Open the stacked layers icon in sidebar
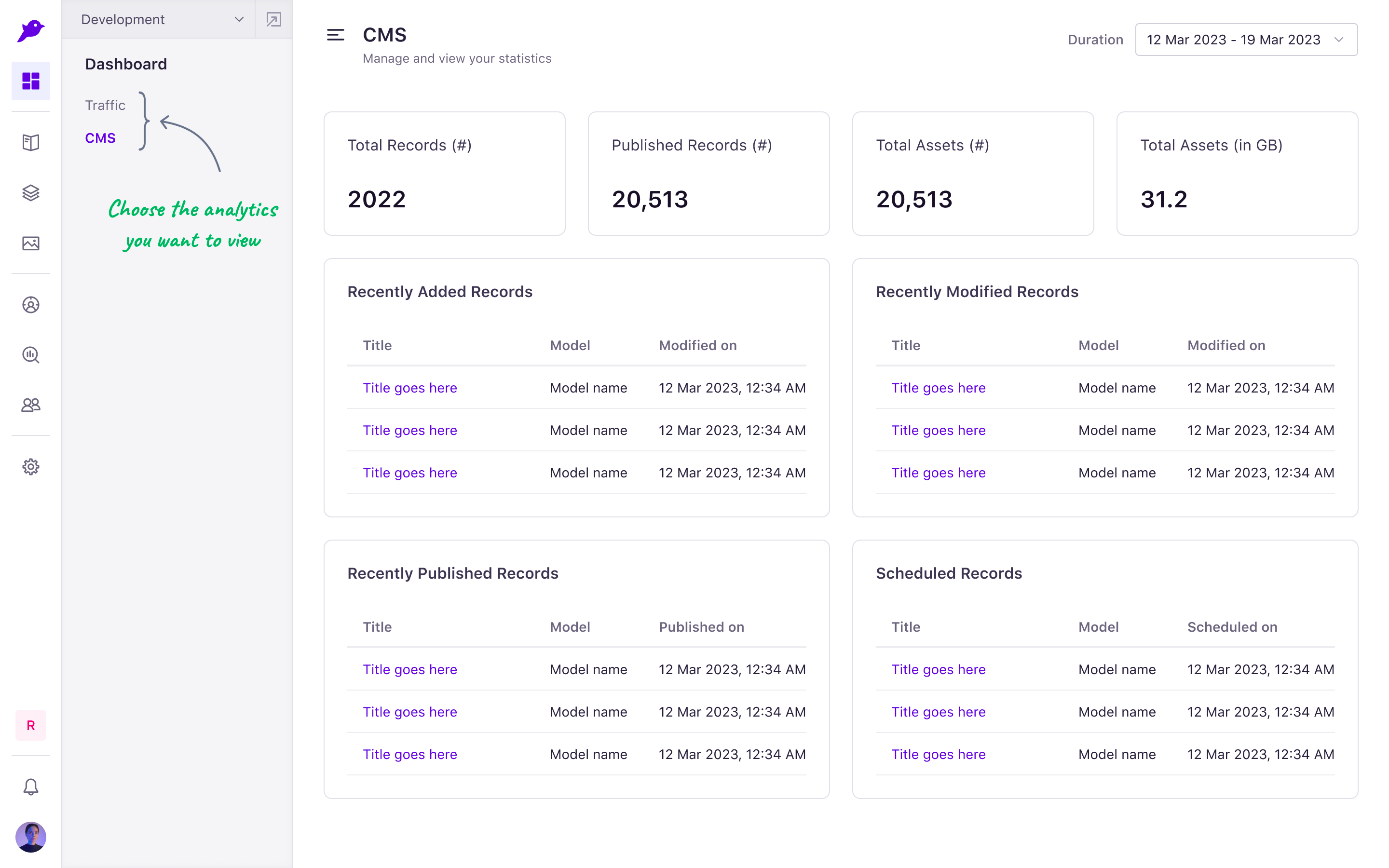This screenshot has height=868, width=1389. point(30,193)
